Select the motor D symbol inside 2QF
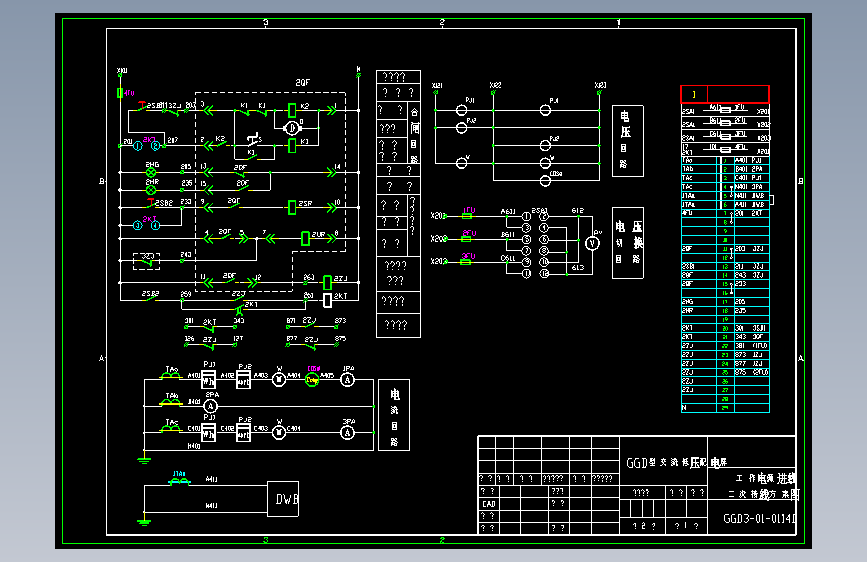 (x=292, y=128)
